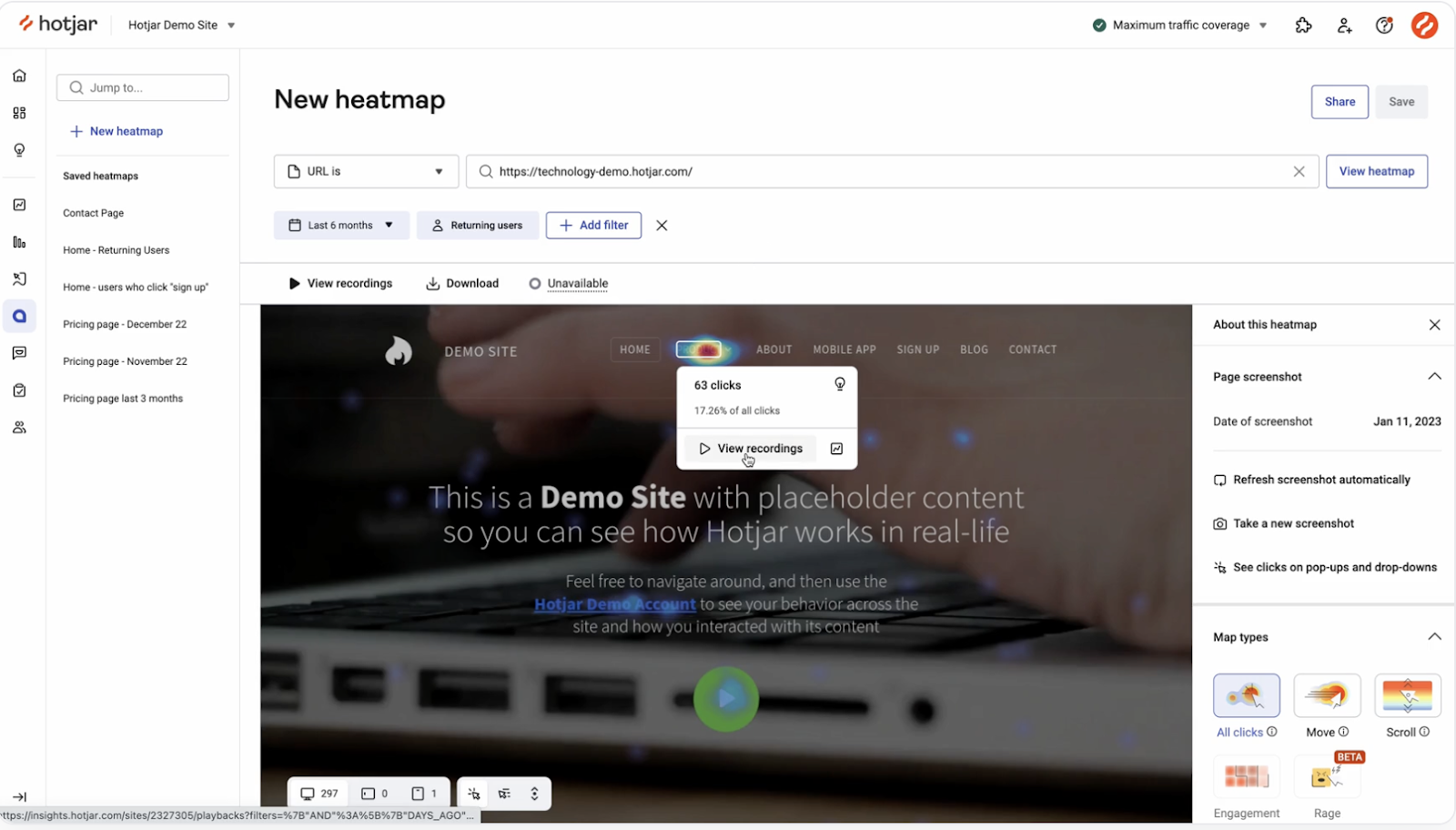Open the integrations puzzle piece icon
1456x830 pixels.
(1303, 25)
